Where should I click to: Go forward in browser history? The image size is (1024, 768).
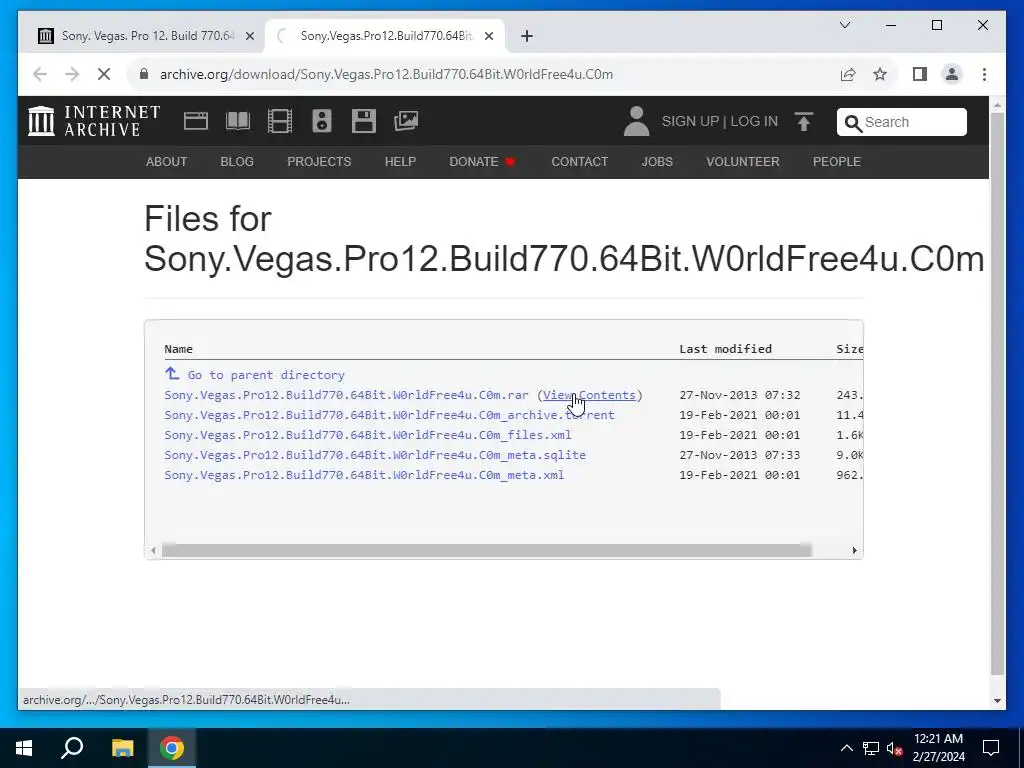pyautogui.click(x=72, y=74)
